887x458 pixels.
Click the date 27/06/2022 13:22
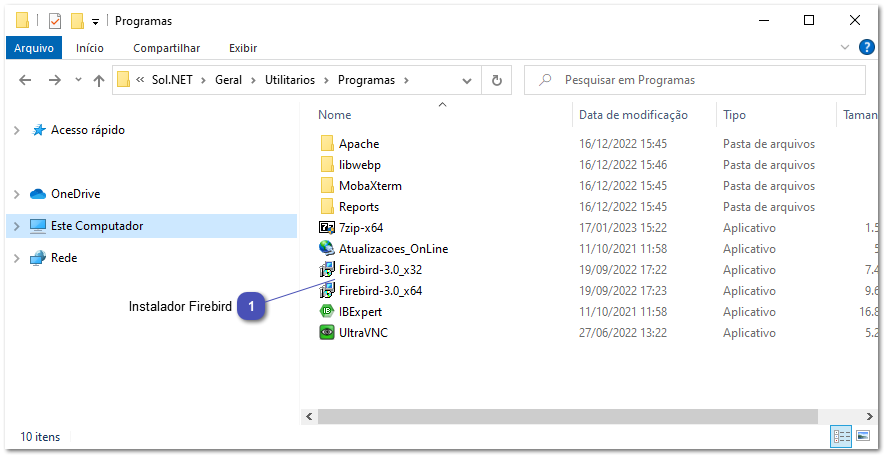click(x=623, y=332)
